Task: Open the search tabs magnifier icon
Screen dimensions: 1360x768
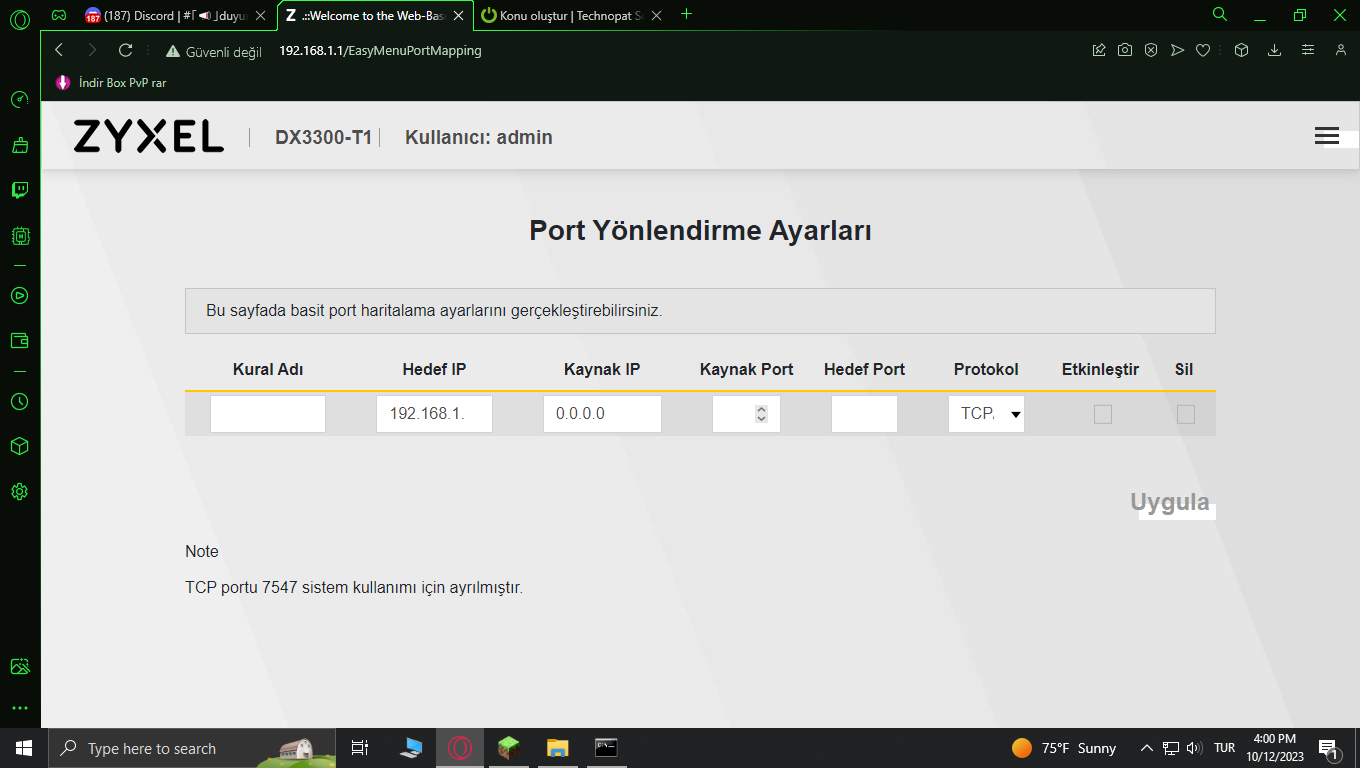Action: [x=1219, y=15]
